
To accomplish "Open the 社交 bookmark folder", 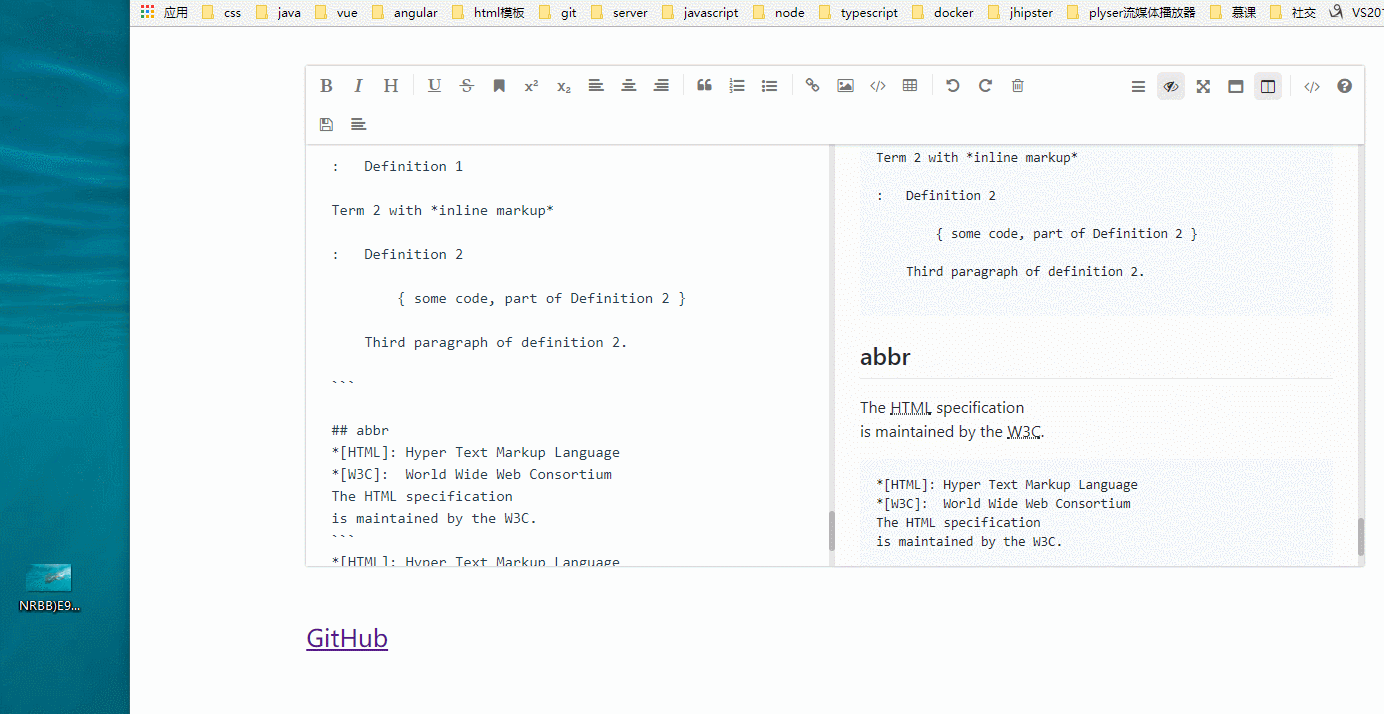I will pos(1293,13).
